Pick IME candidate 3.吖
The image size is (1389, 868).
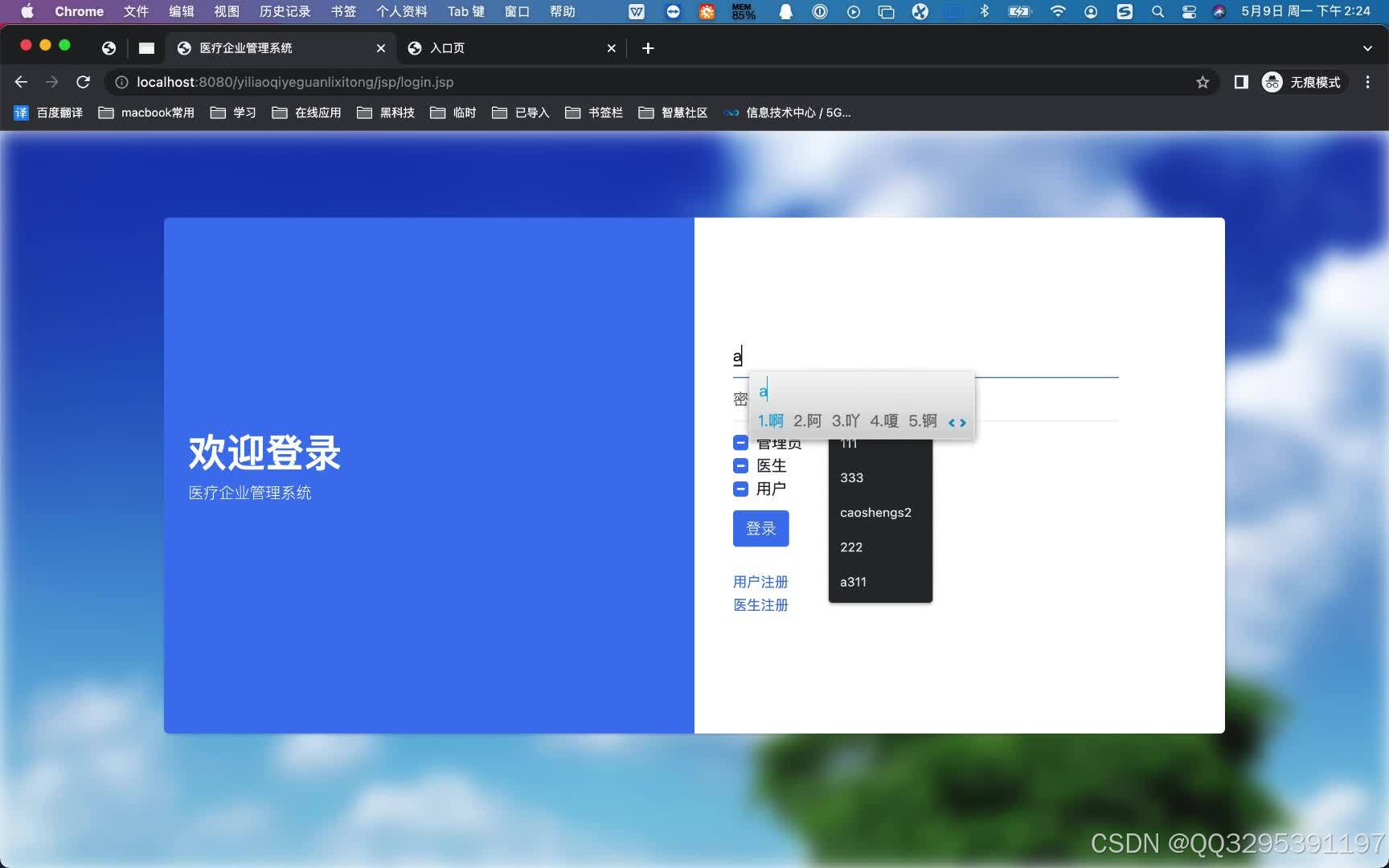[x=846, y=421]
